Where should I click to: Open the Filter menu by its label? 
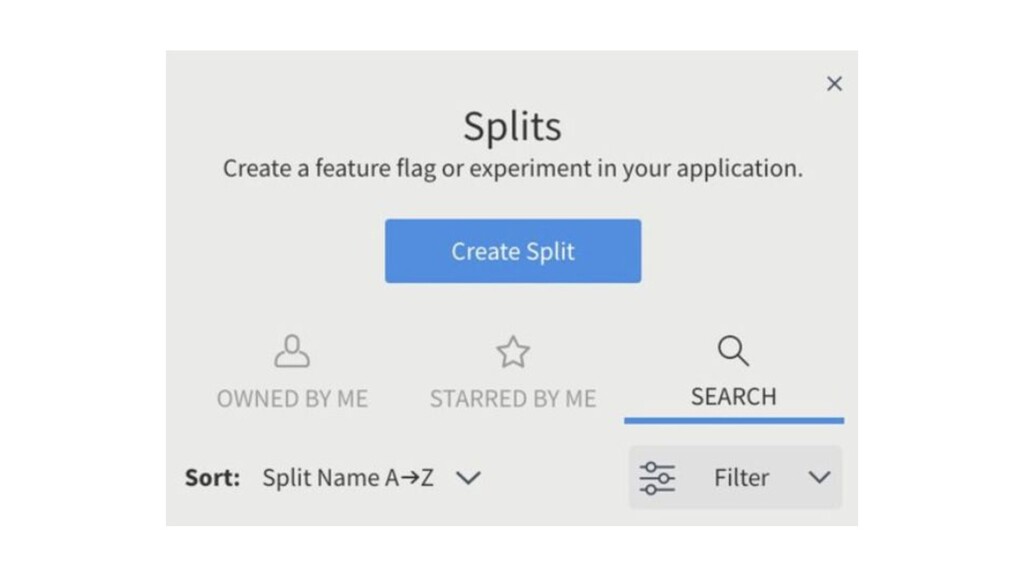[x=741, y=478]
